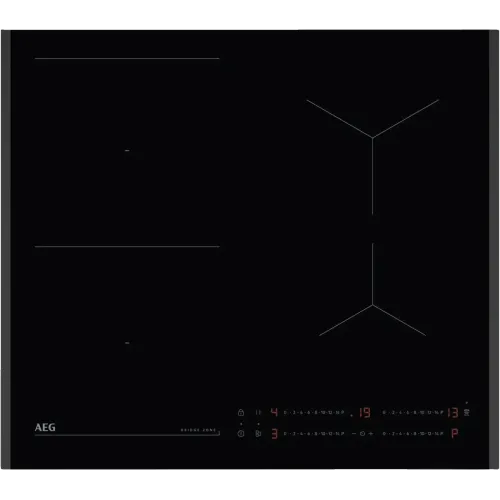Tap the red 3 heat level display
500x500 pixels.
[274, 434]
